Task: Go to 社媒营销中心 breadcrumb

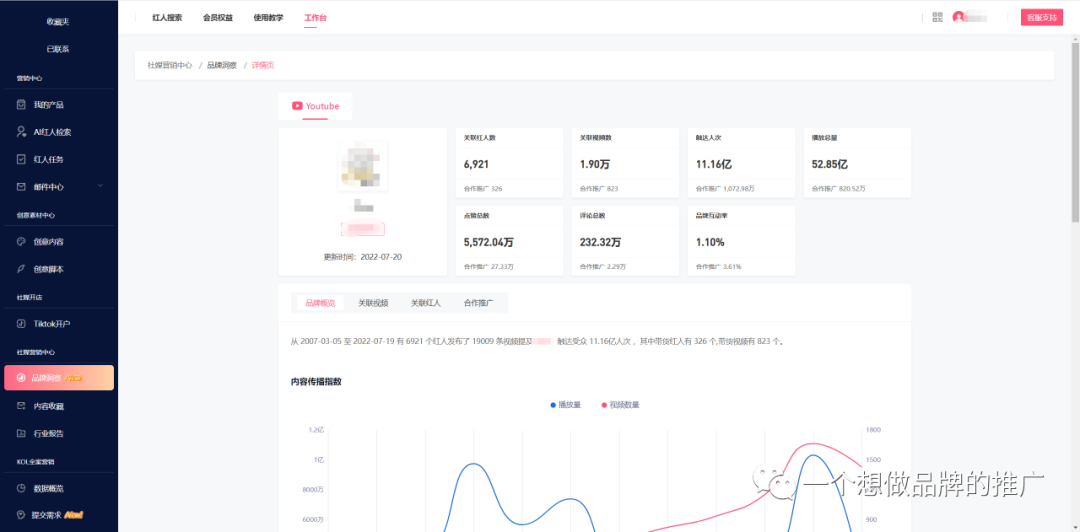Action: [169, 65]
